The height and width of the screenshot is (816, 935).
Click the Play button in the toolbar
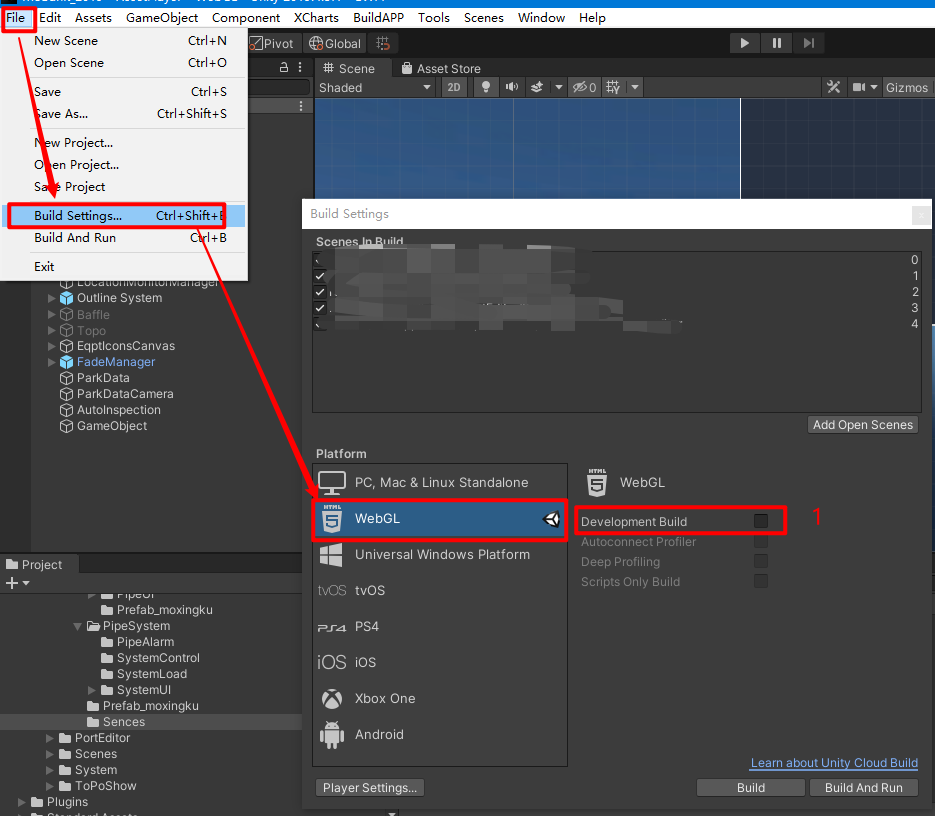[744, 43]
